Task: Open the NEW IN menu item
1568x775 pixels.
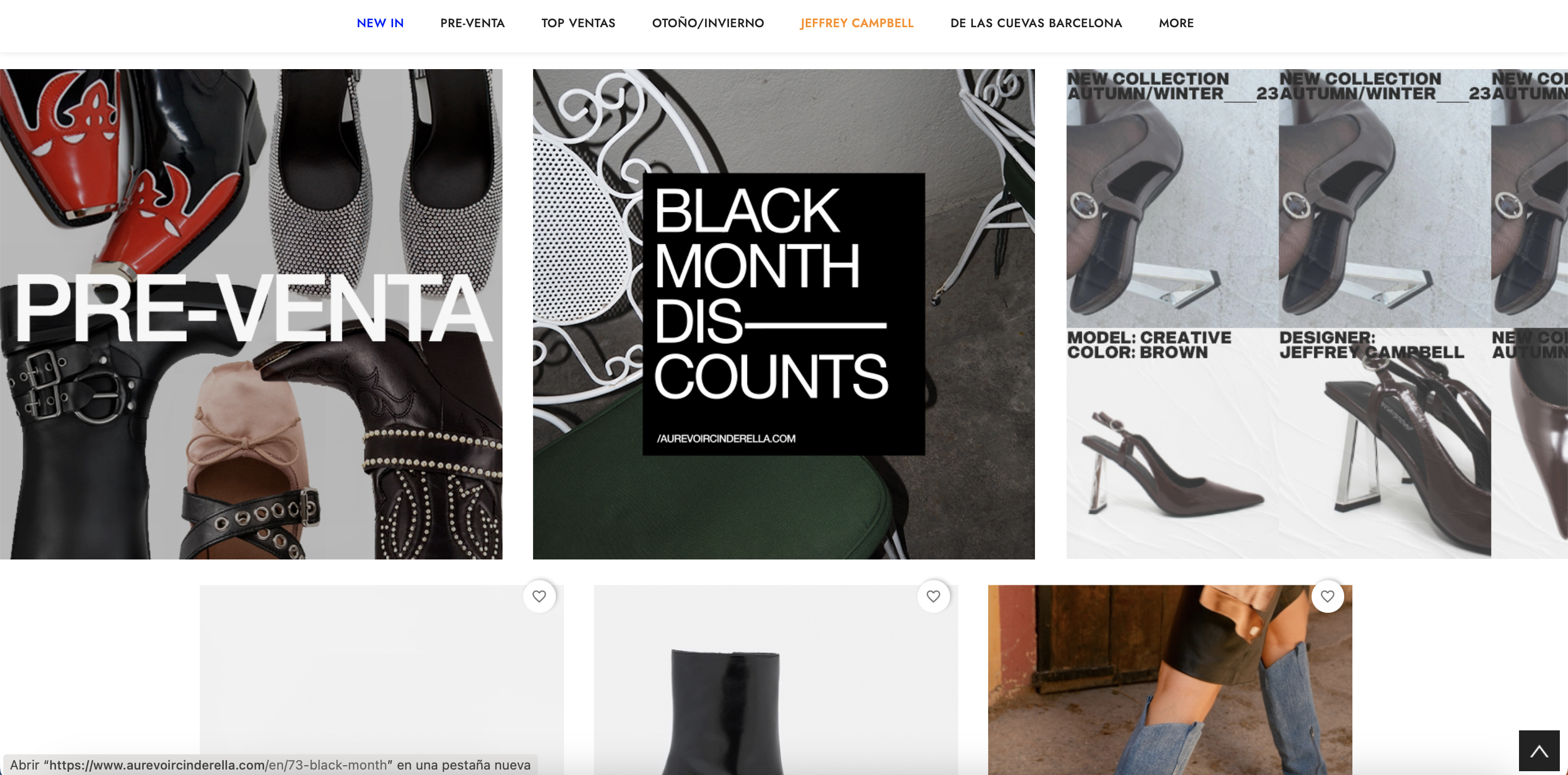Action: point(380,23)
